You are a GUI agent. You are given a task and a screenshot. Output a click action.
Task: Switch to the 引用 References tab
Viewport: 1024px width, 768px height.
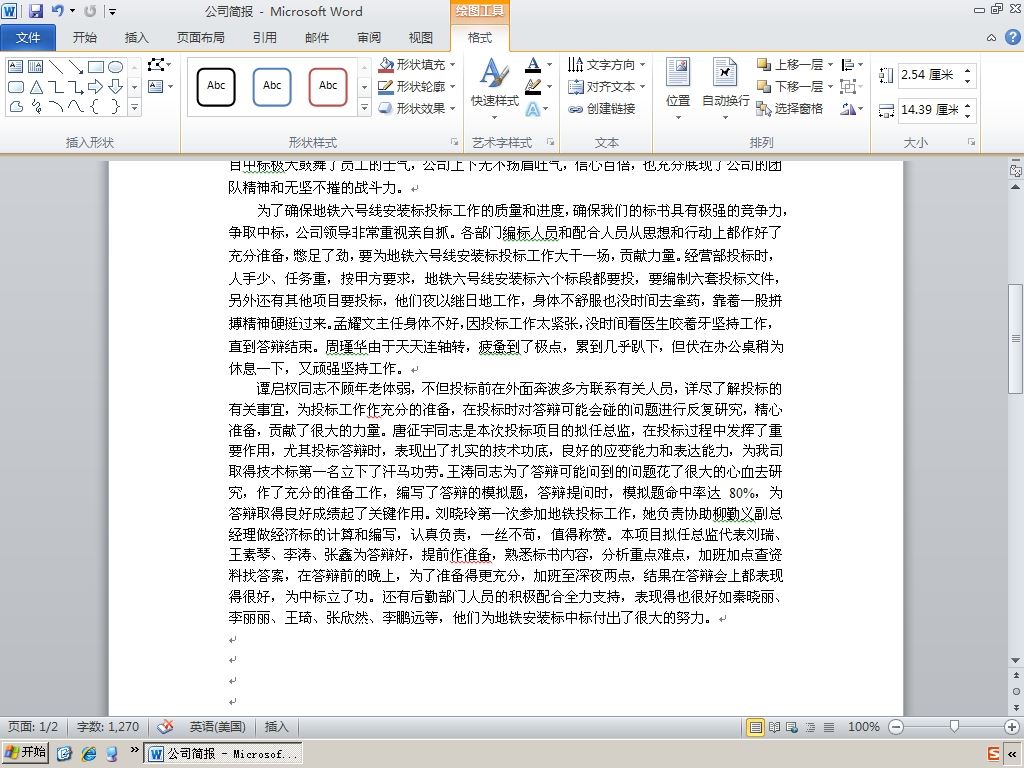(264, 37)
